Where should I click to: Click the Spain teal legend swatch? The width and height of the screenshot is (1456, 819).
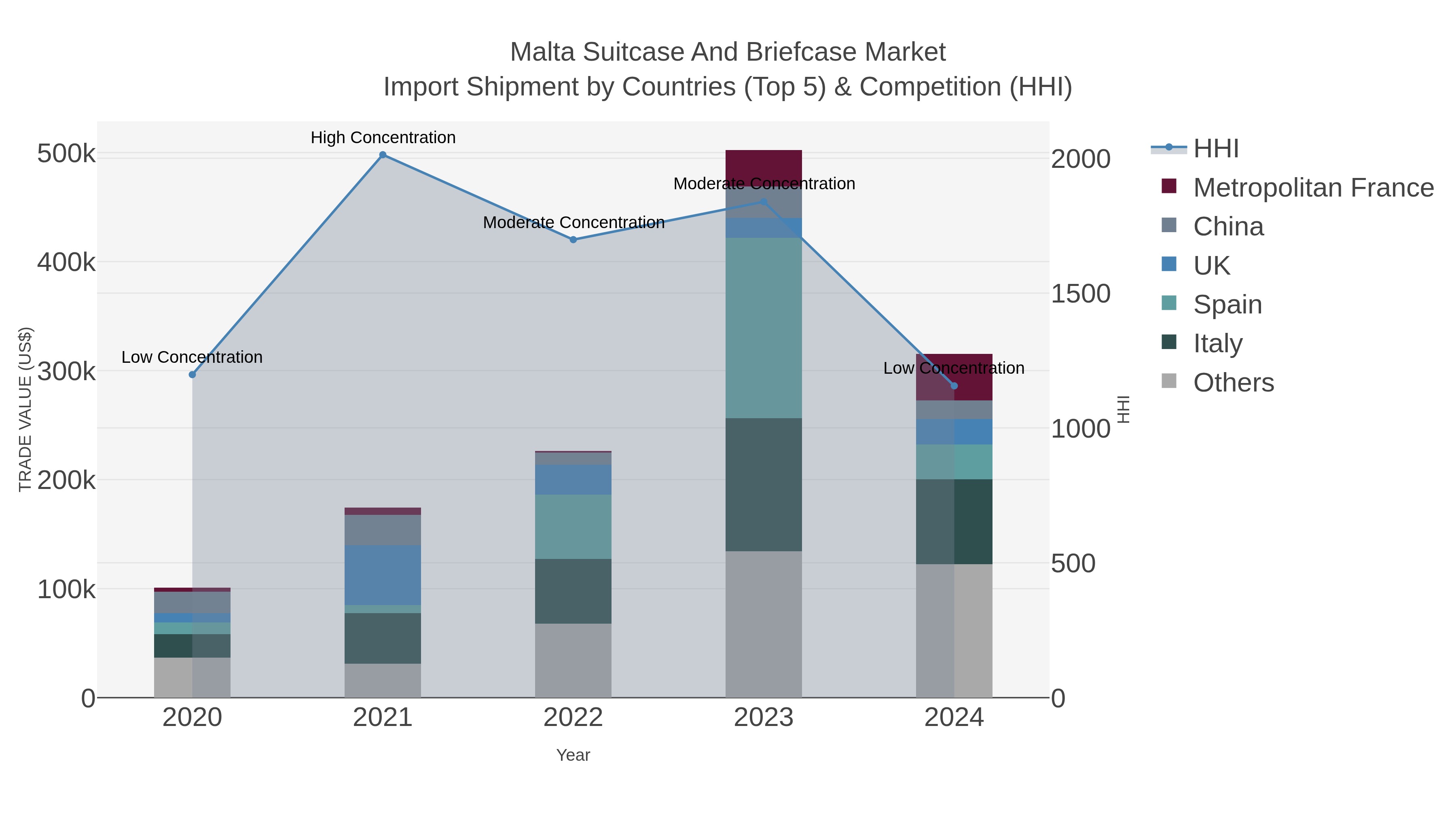pos(1169,303)
